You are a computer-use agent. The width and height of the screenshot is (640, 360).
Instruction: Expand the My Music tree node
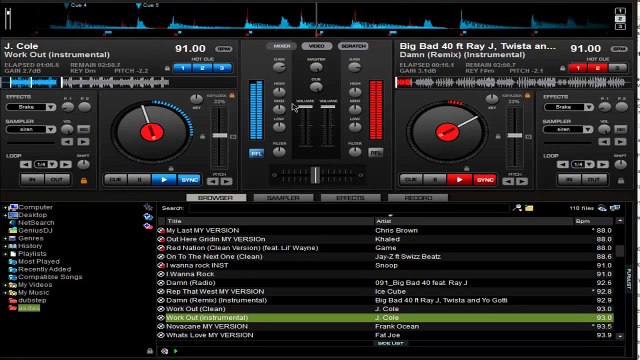[x=6, y=293]
